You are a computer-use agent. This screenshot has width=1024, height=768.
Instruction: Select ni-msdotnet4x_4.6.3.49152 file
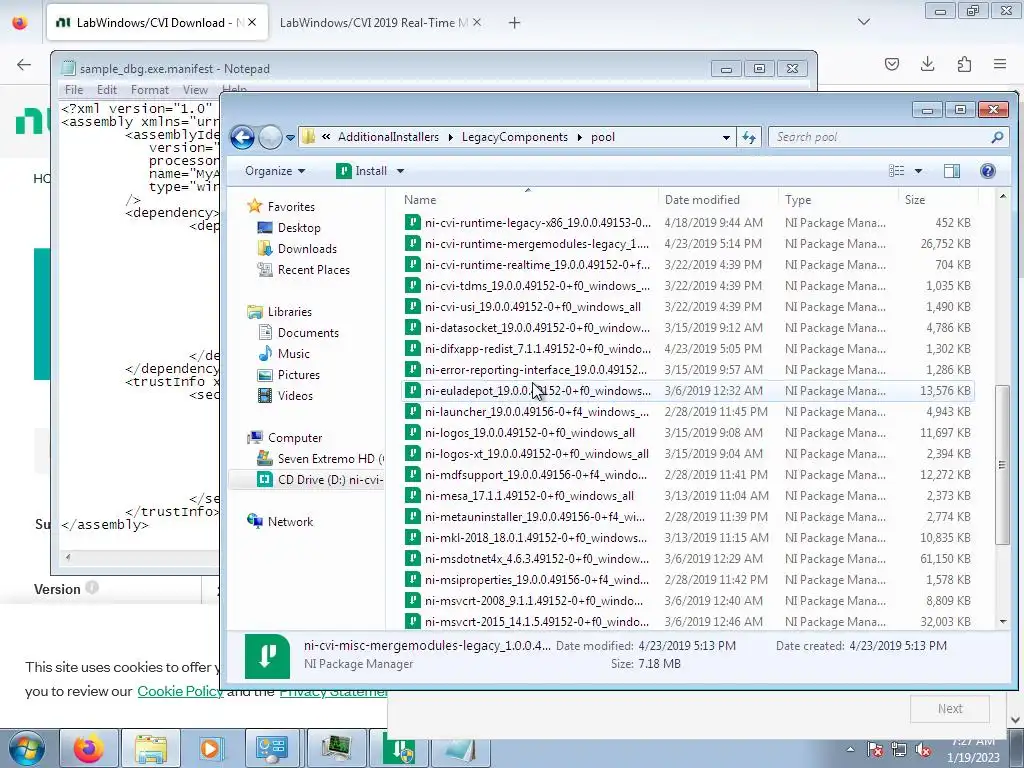click(537, 559)
